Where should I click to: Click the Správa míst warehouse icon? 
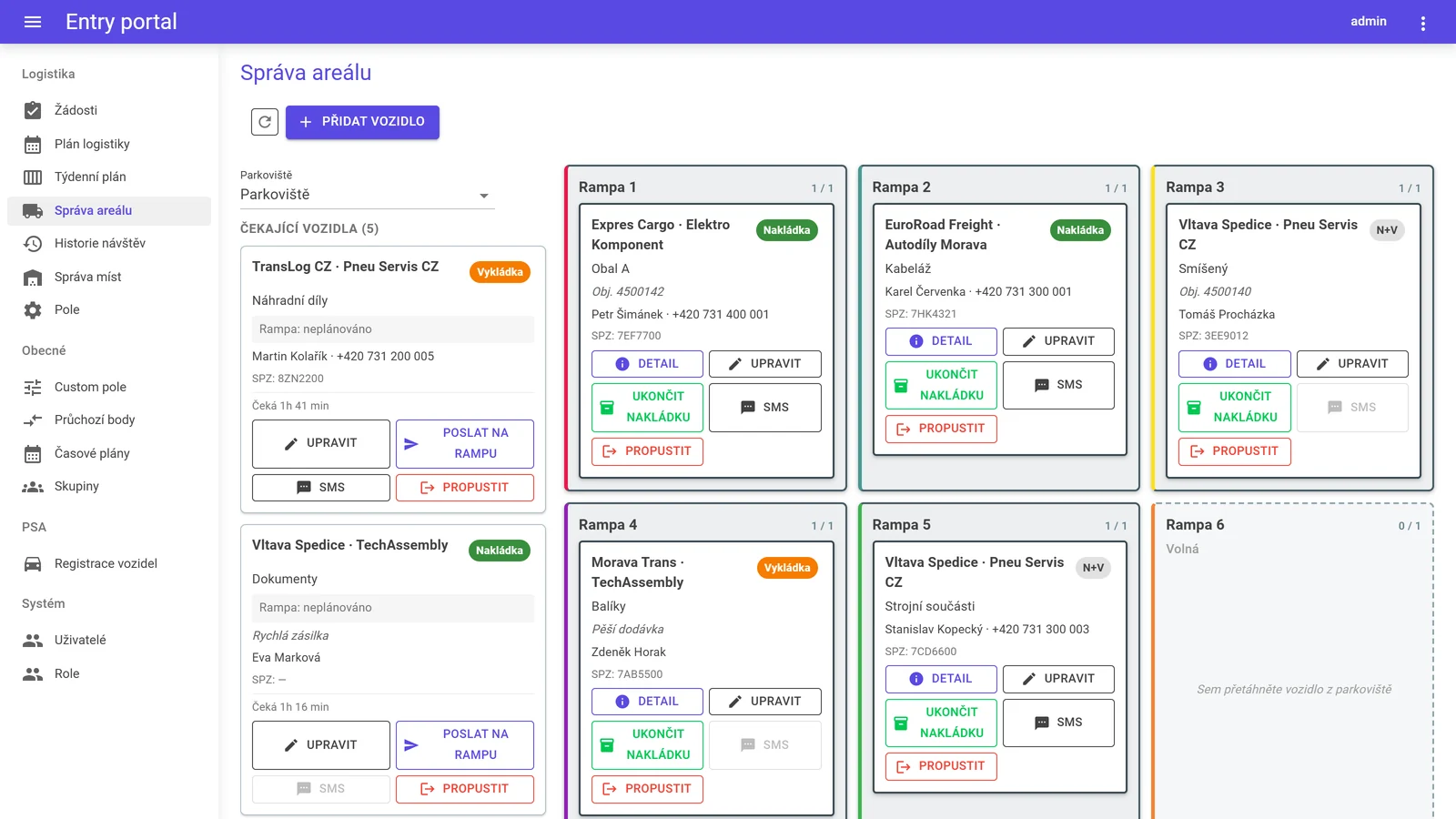pos(33,277)
